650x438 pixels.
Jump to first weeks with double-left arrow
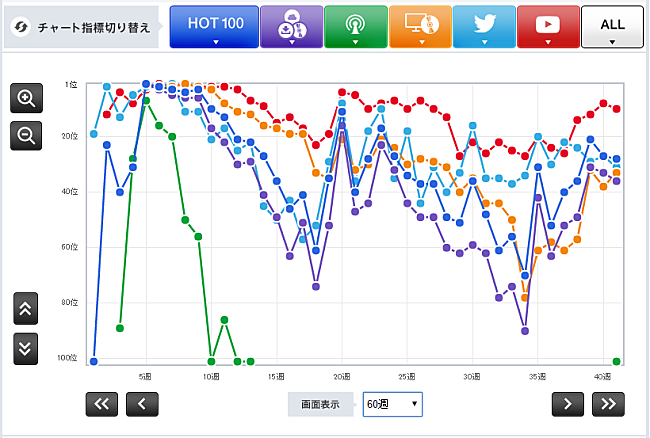coord(103,403)
